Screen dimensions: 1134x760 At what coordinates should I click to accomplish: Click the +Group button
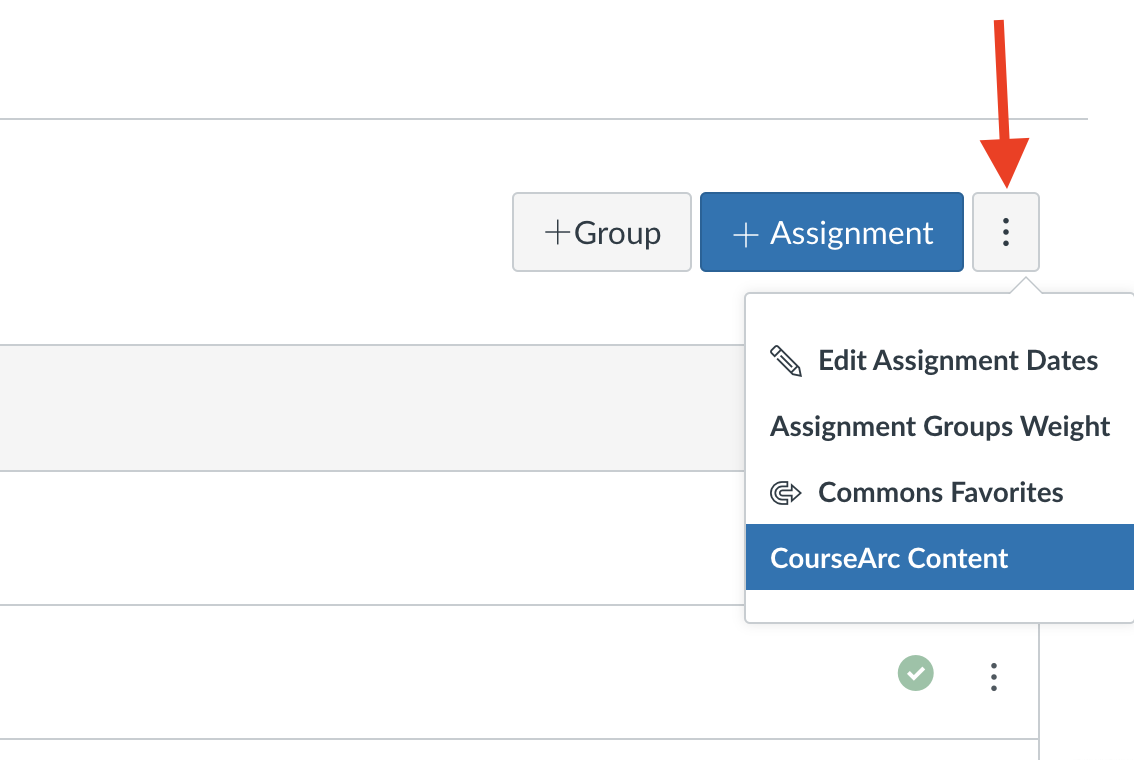coord(602,232)
